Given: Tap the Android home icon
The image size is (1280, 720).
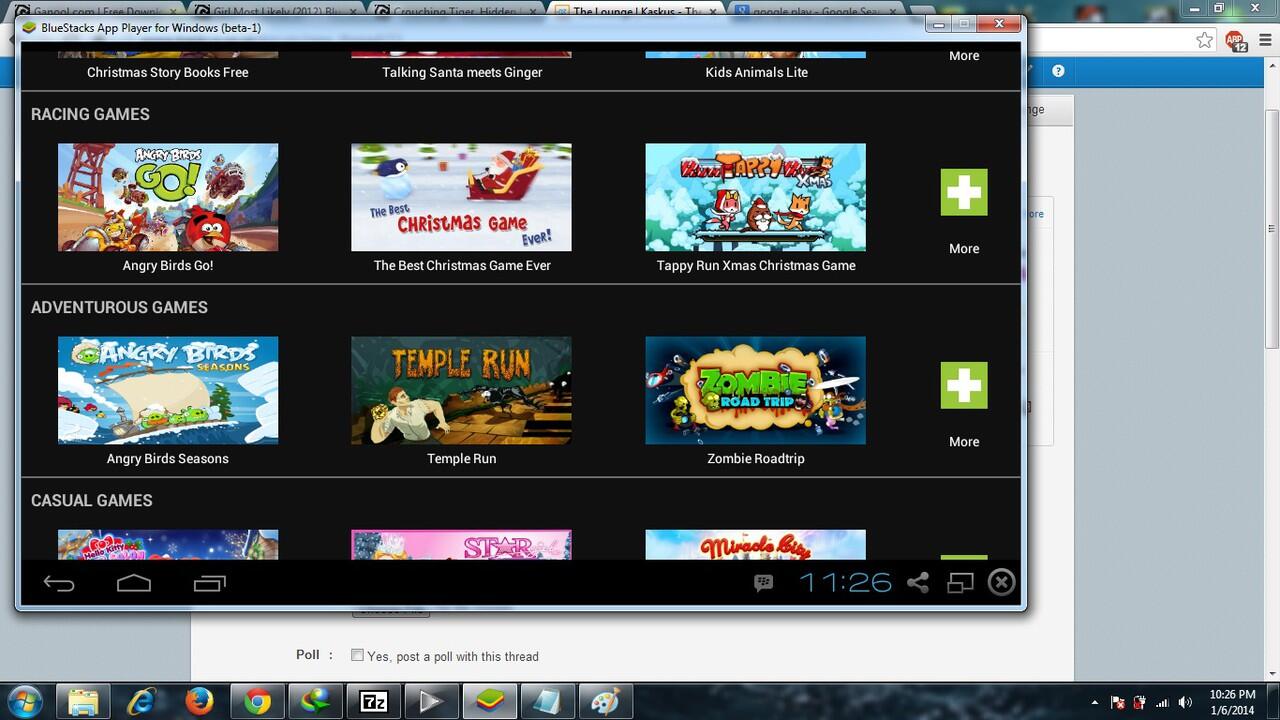Looking at the screenshot, I should click(x=134, y=583).
